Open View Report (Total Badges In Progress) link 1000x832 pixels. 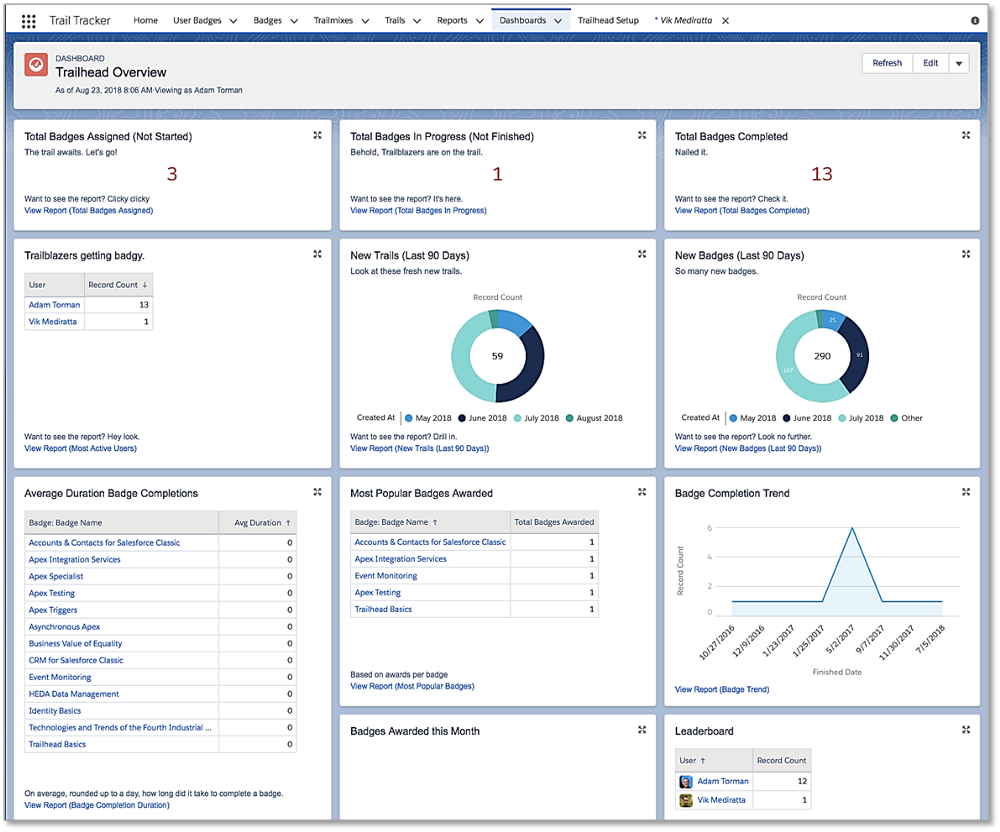coord(418,210)
